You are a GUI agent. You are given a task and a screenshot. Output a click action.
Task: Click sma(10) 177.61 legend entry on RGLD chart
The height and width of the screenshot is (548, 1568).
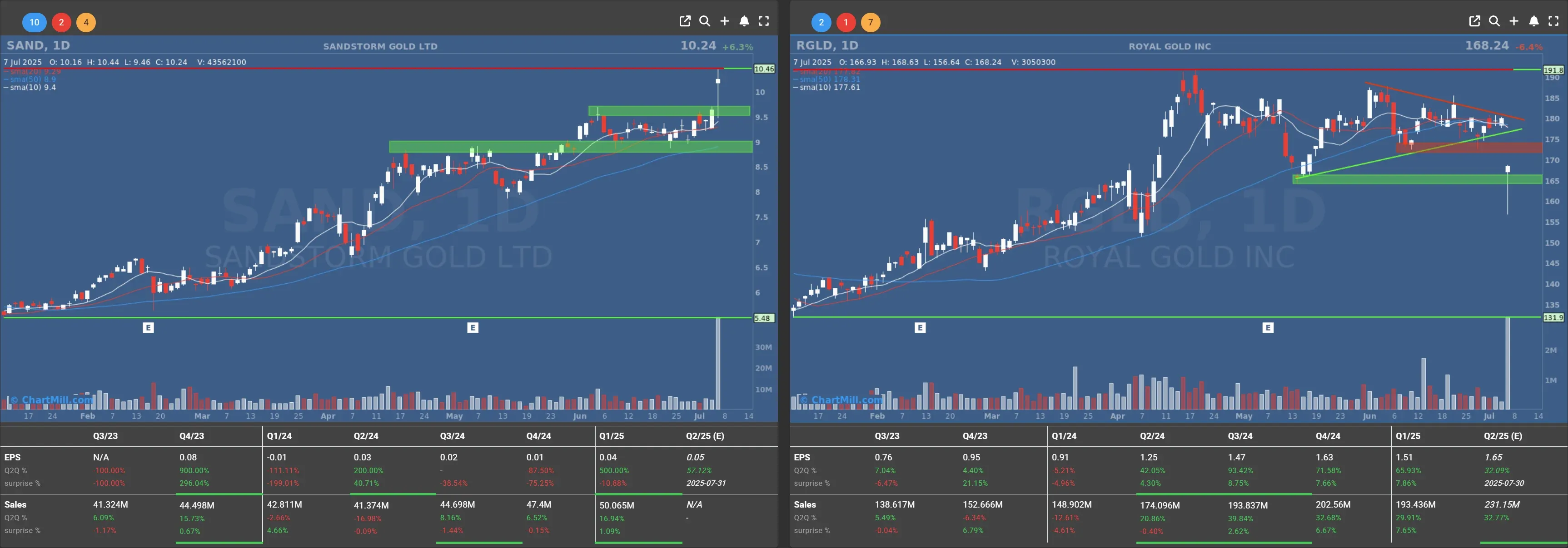(826, 88)
